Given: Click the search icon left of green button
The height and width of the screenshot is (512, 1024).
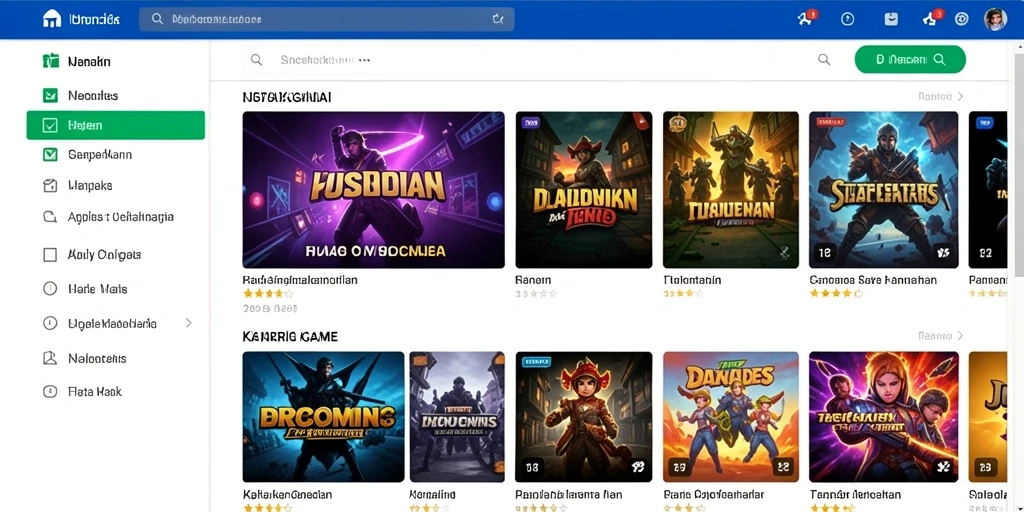Looking at the screenshot, I should [824, 60].
